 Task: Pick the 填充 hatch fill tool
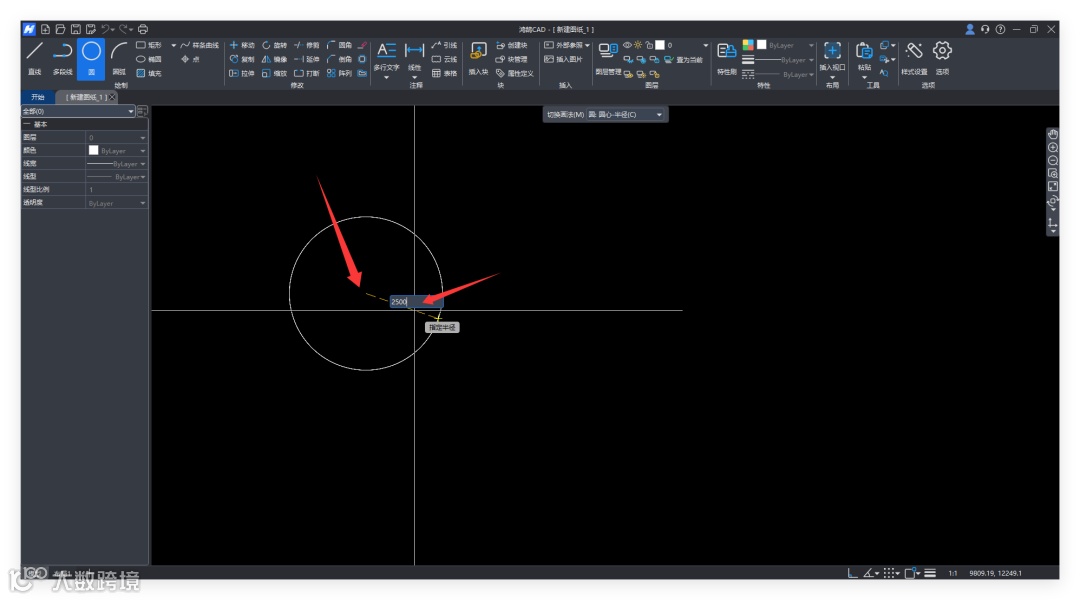coord(149,73)
